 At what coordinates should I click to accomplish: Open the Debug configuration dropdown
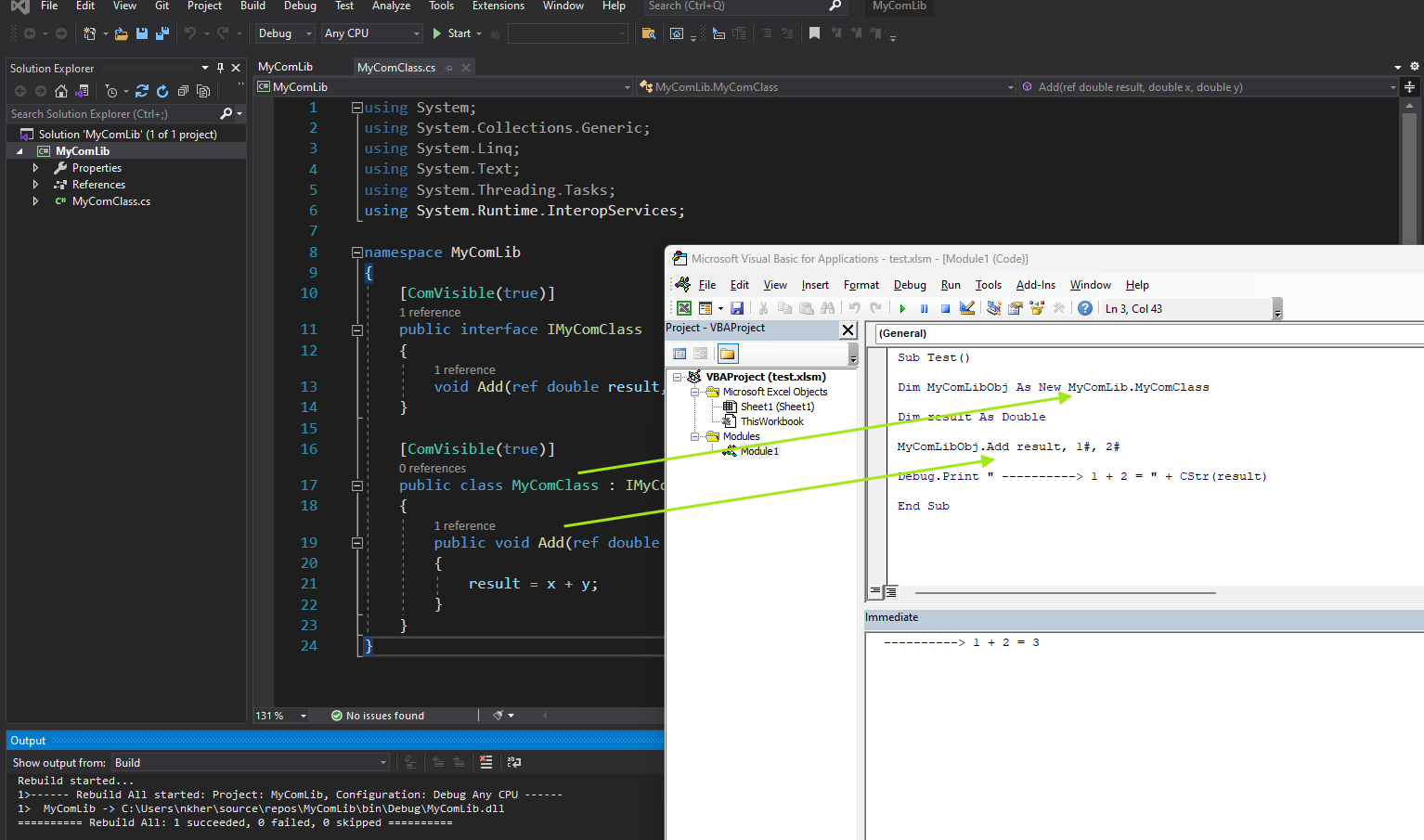coord(286,33)
